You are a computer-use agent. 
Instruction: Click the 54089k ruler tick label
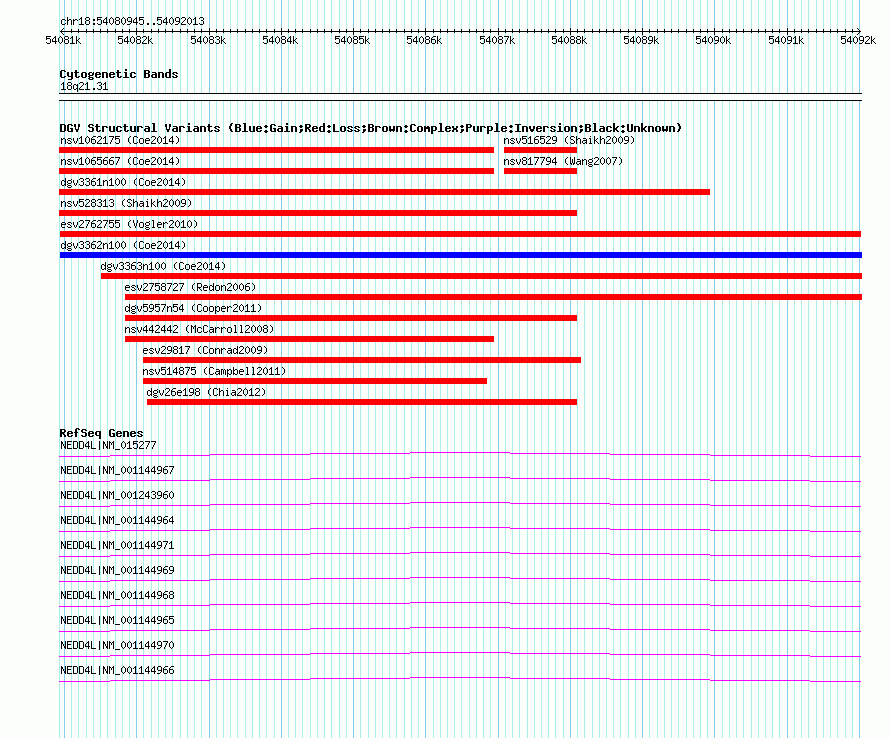[x=641, y=40]
